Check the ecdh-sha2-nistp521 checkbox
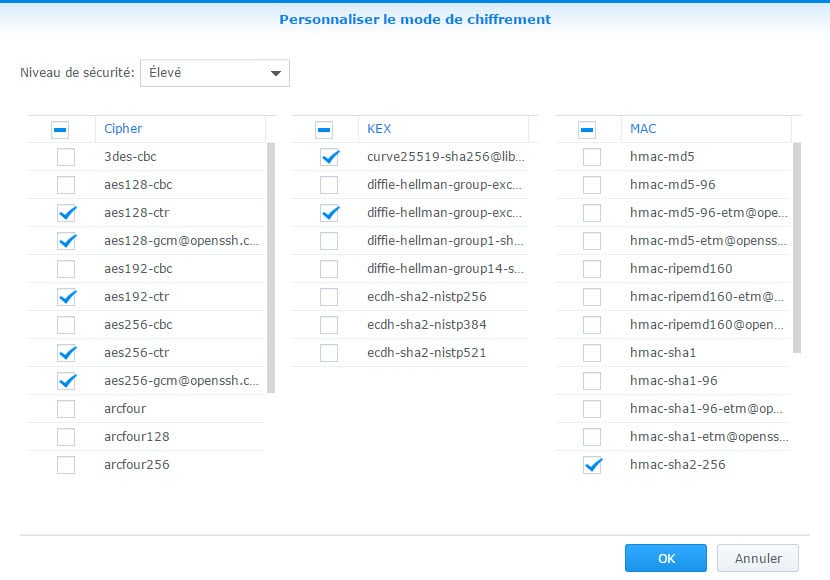Screen dimensions: 830x580 pyautogui.click(x=329, y=353)
